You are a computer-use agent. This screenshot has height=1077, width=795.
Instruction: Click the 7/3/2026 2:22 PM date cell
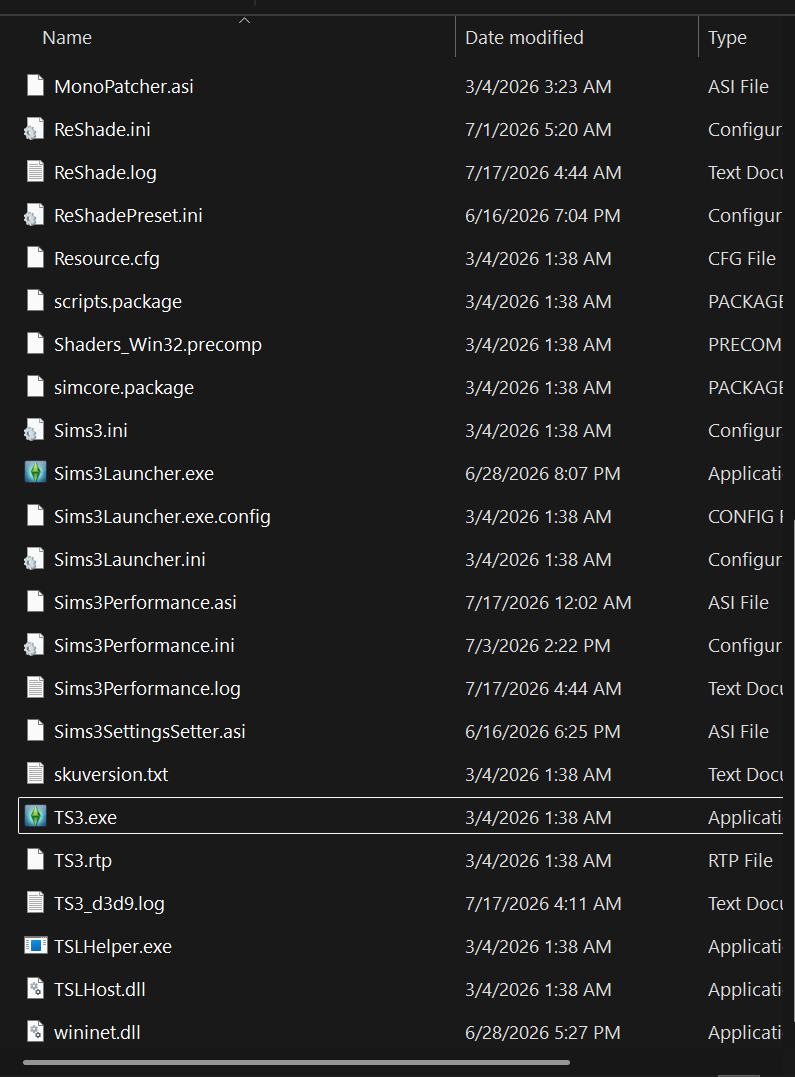coord(538,646)
